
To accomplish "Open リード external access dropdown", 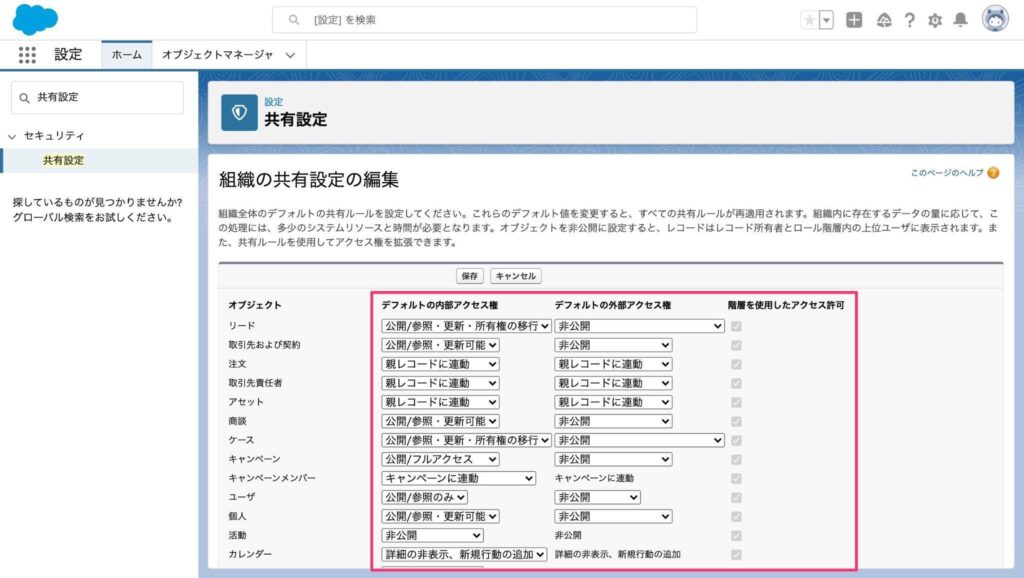I will [x=639, y=326].
